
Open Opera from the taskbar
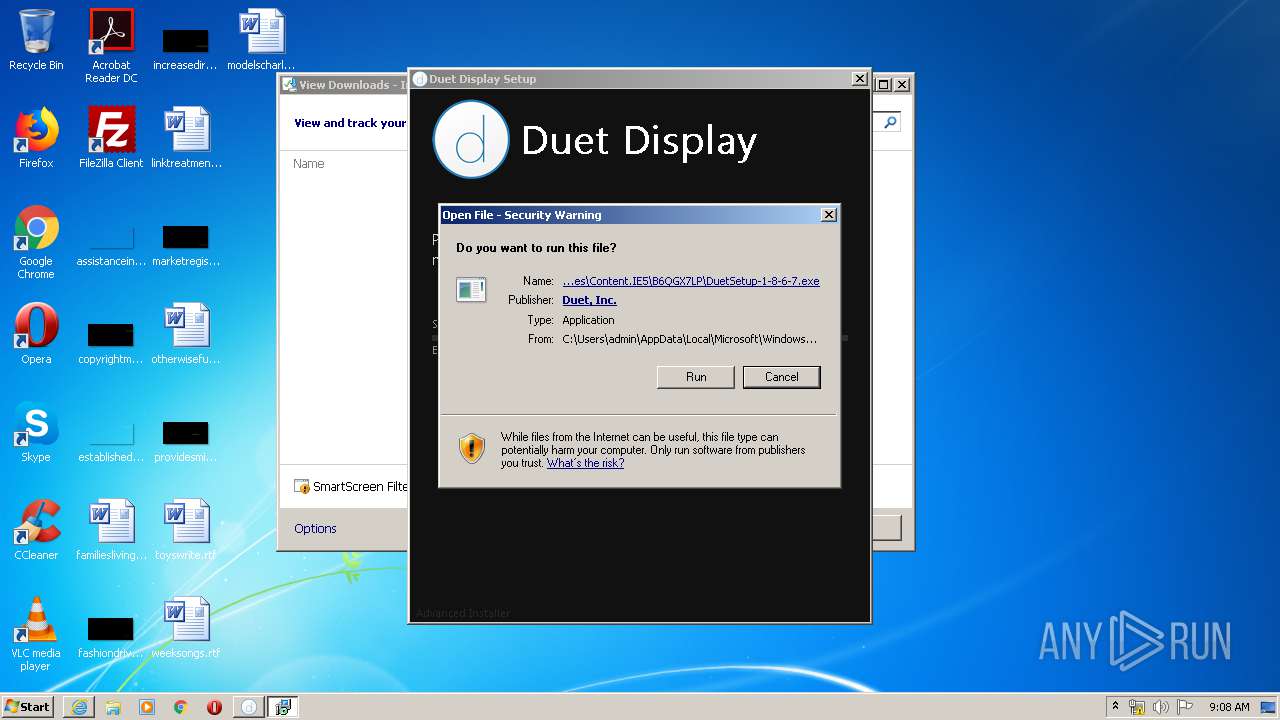tap(215, 707)
